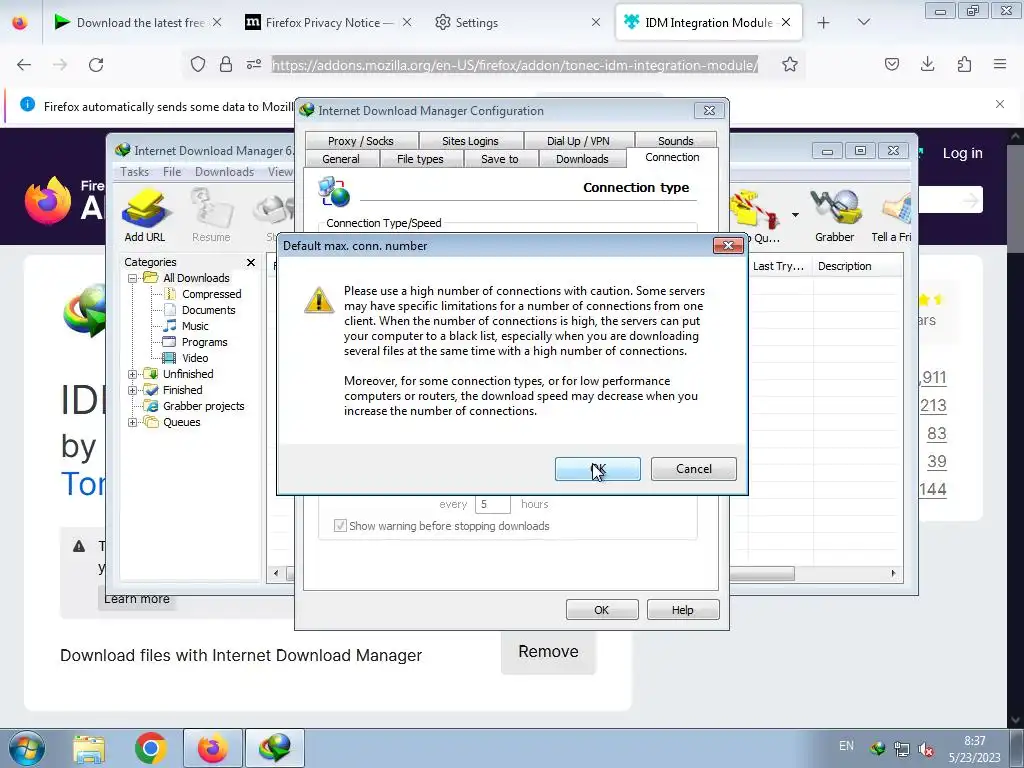The image size is (1024, 768).
Task: Click Log in on the add-ons page
Action: 962,153
